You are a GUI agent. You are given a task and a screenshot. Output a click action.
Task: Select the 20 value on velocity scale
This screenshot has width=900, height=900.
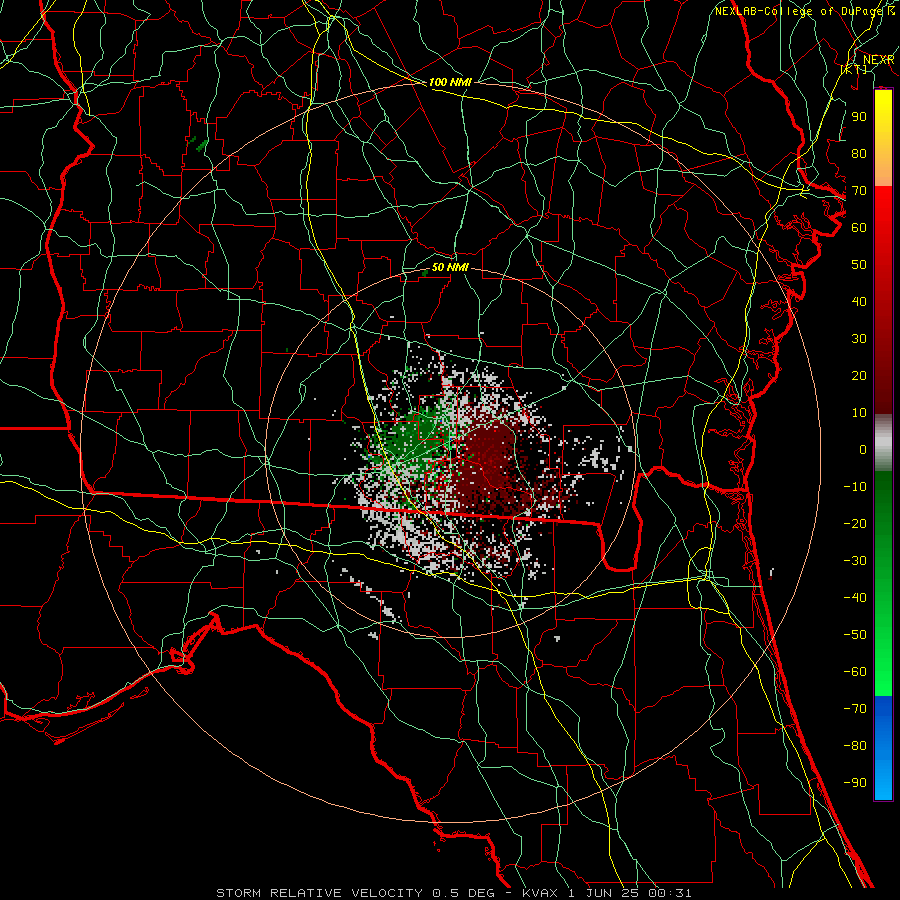[859, 376]
